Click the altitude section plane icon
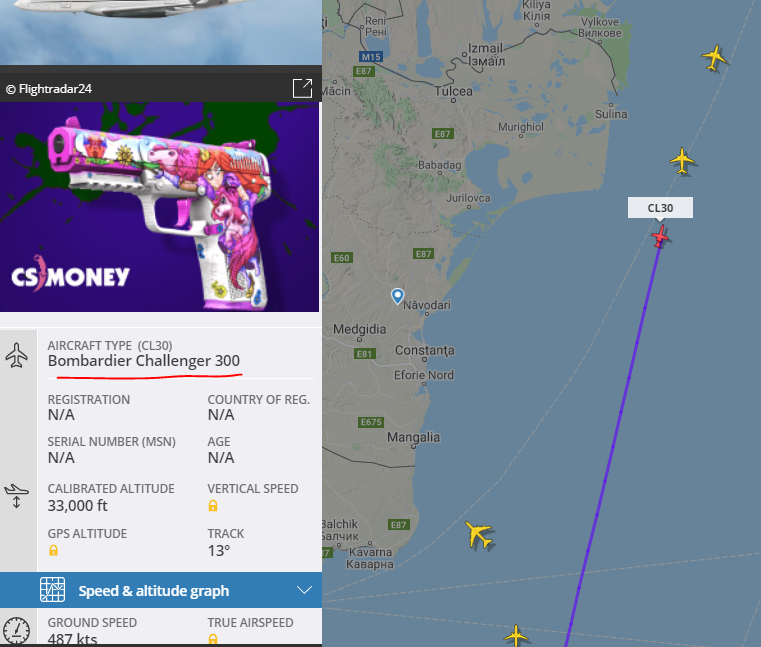Image resolution: width=761 pixels, height=647 pixels. [17, 496]
